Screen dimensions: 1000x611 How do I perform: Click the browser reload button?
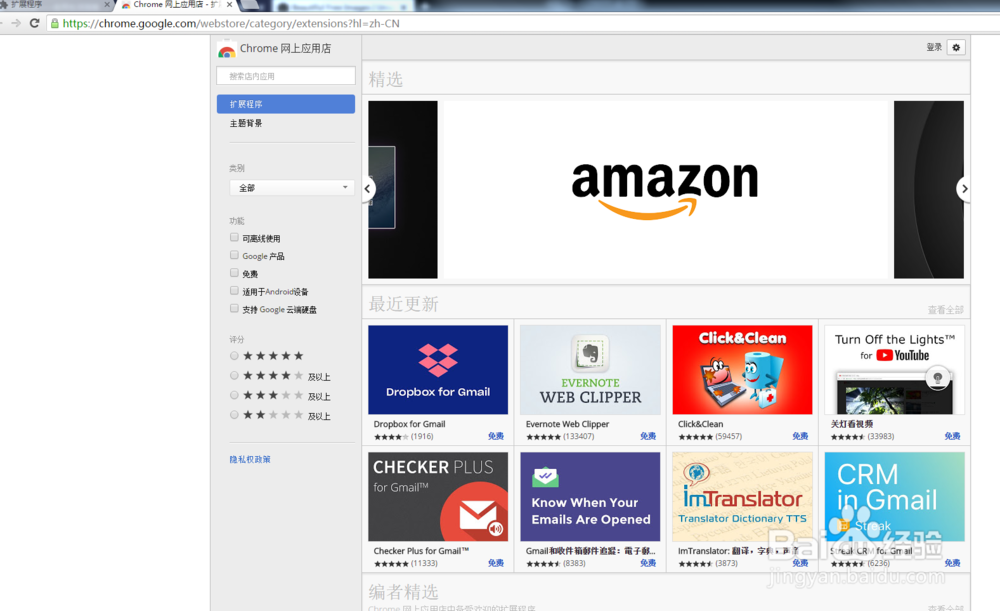click(x=34, y=24)
